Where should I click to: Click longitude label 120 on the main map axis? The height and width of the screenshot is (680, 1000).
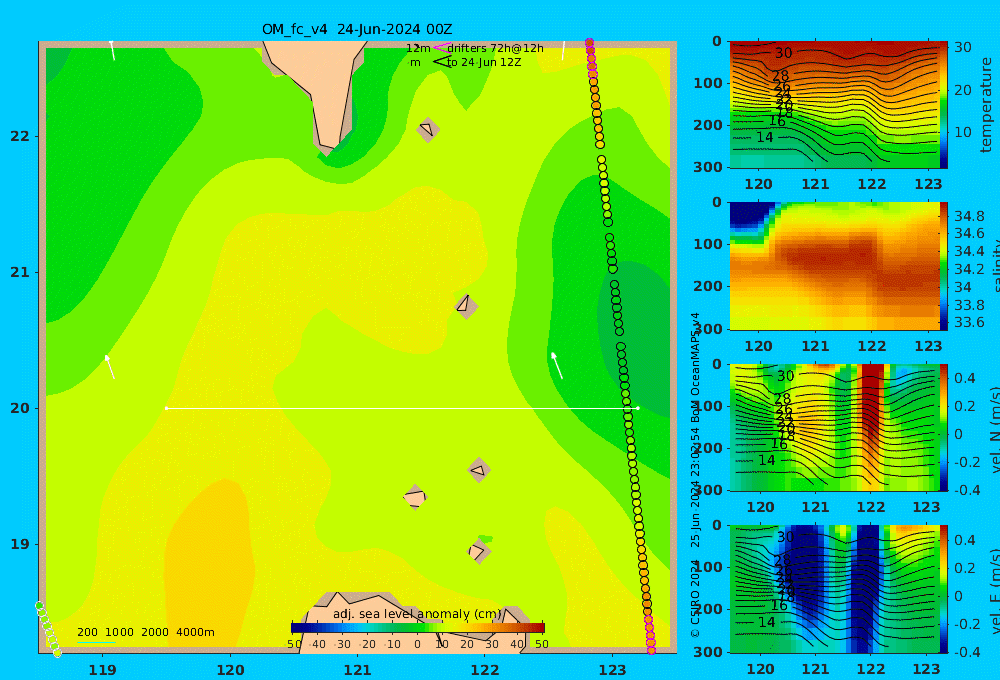230,670
